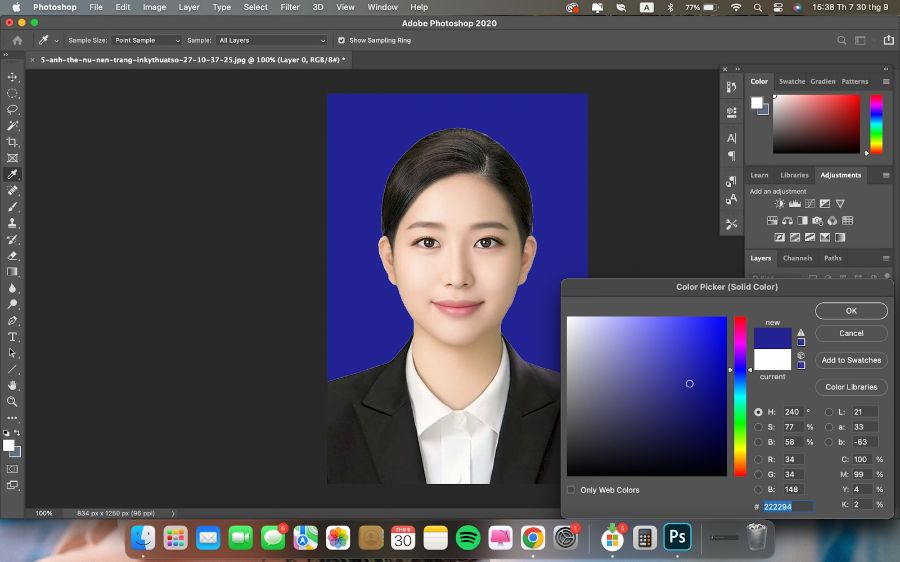900x562 pixels.
Task: Click the Quick Mask mode icon
Action: (12, 469)
